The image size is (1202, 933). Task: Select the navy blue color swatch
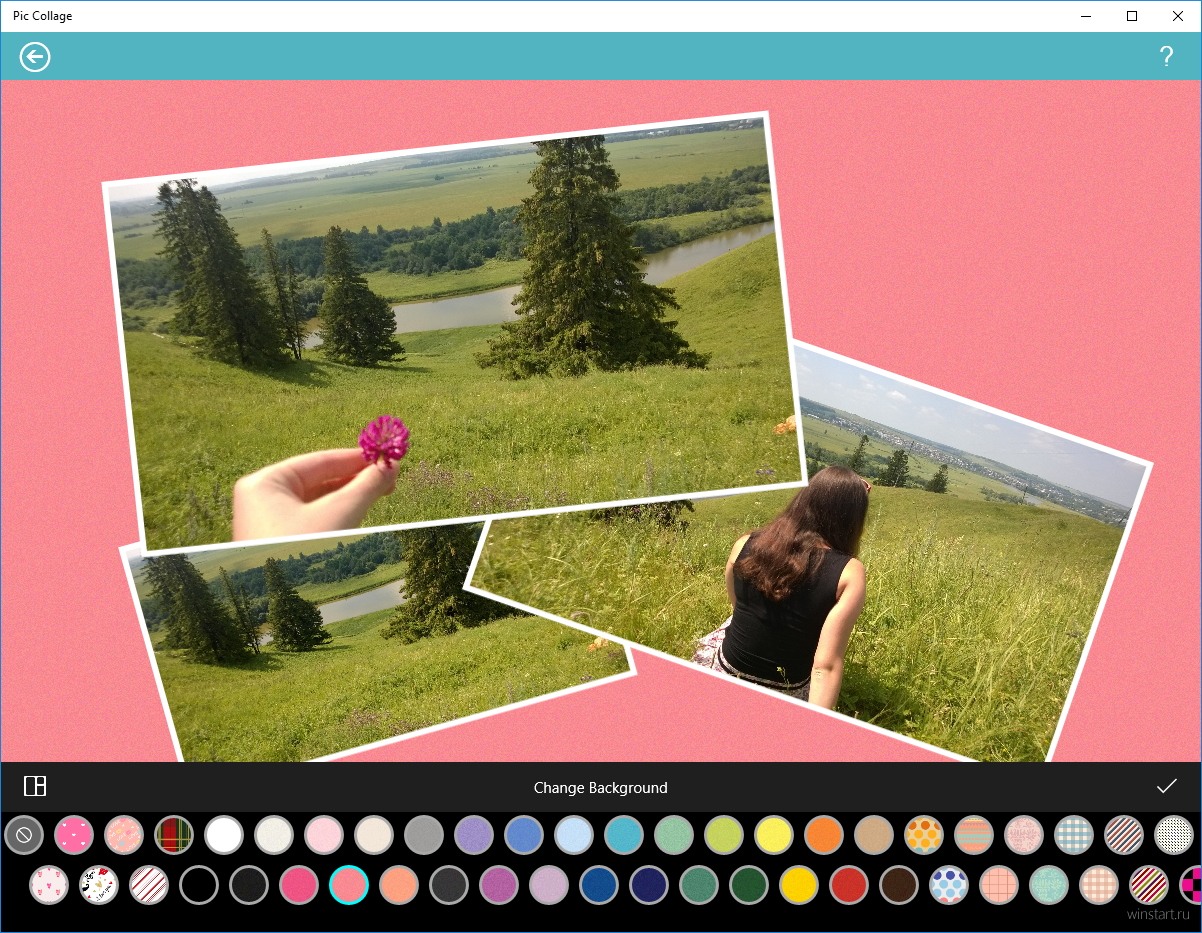649,885
